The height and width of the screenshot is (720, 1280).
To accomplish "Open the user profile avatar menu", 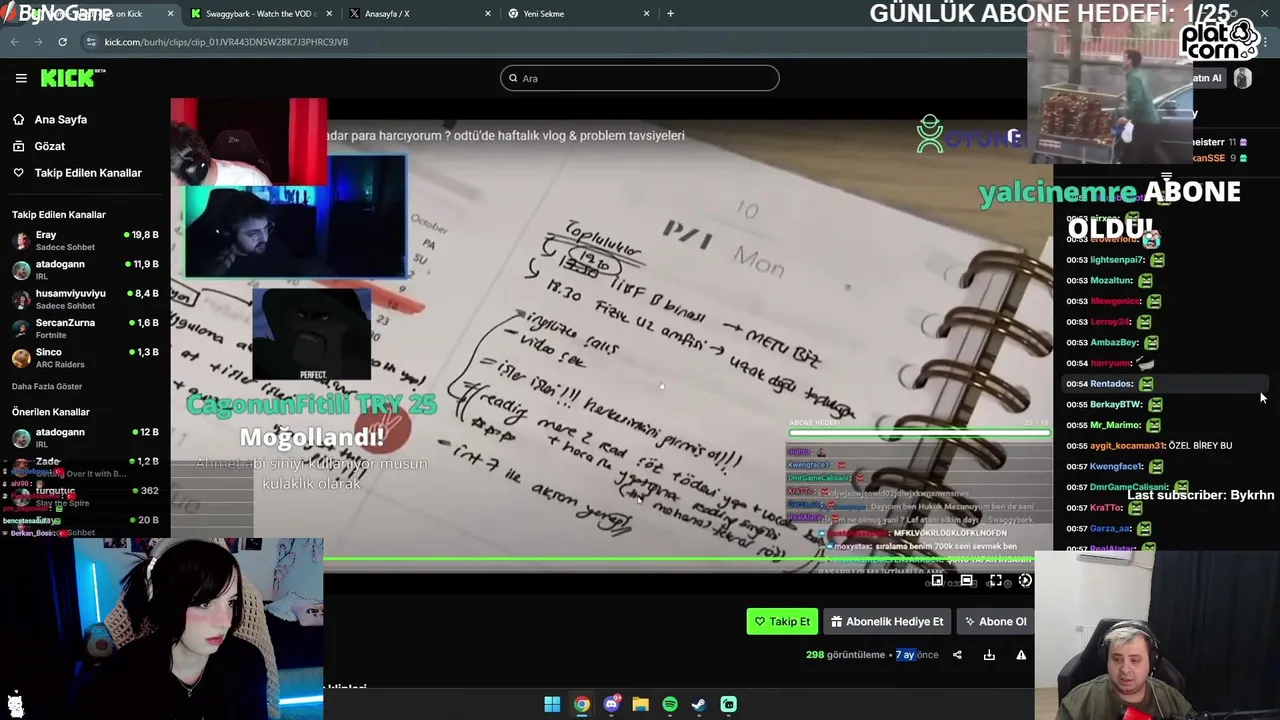I will tap(1242, 78).
